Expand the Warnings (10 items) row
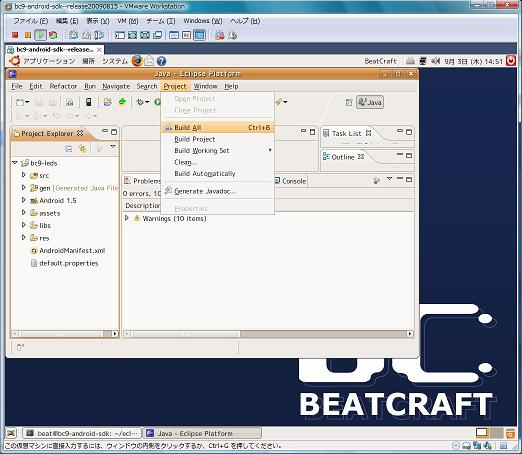522x454 pixels. 127,218
